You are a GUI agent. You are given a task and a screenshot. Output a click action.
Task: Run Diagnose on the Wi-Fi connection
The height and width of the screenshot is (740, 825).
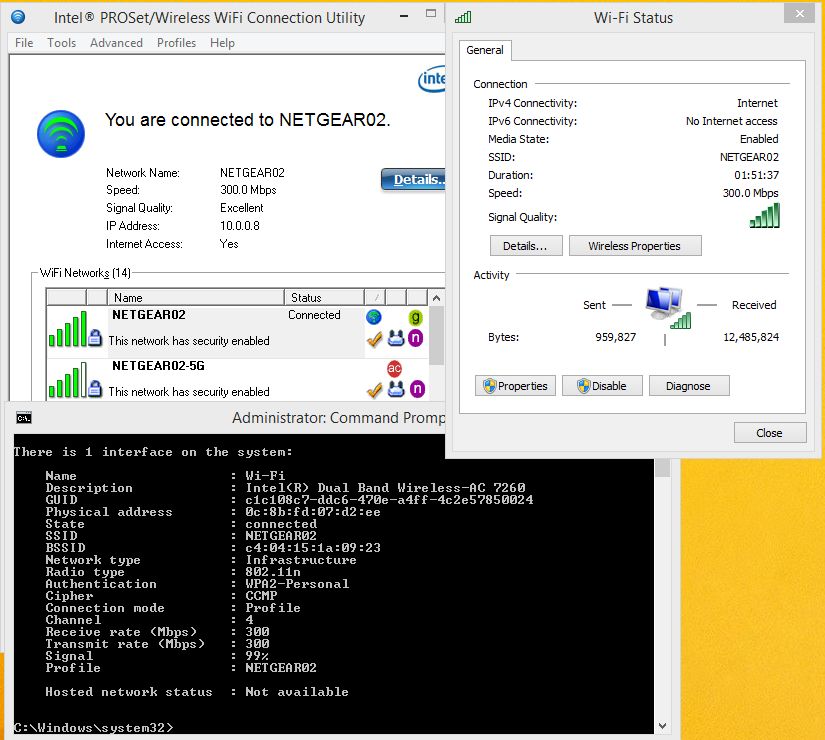(689, 386)
